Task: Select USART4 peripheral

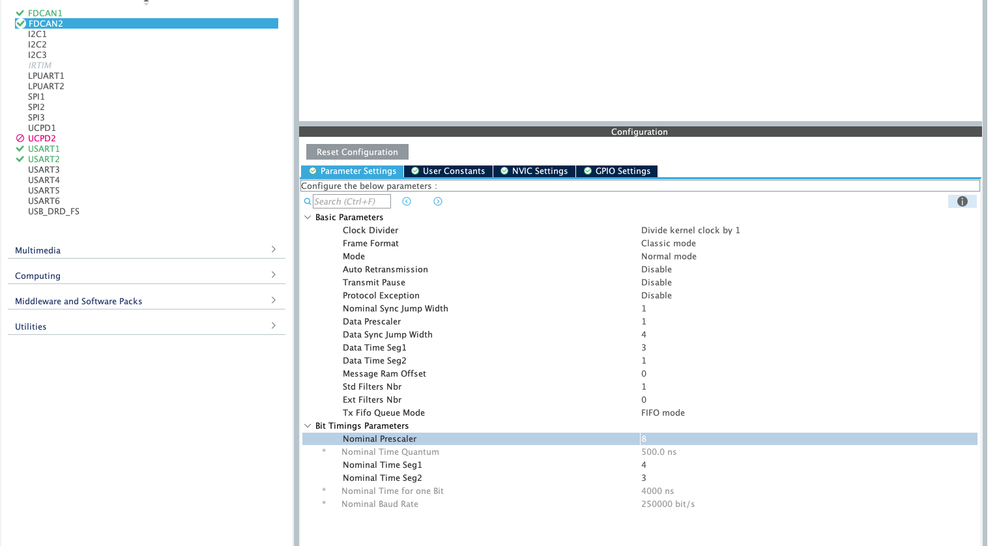Action: (x=43, y=180)
